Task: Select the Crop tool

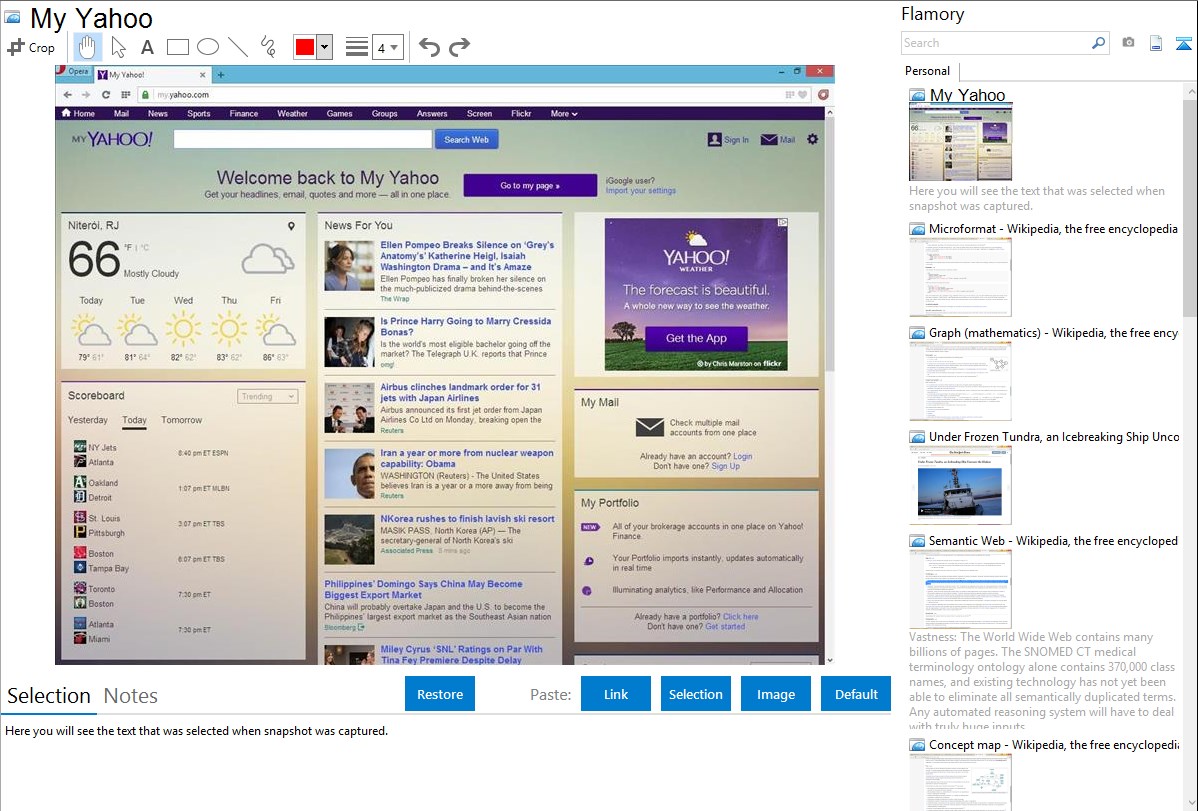Action: [x=31, y=47]
